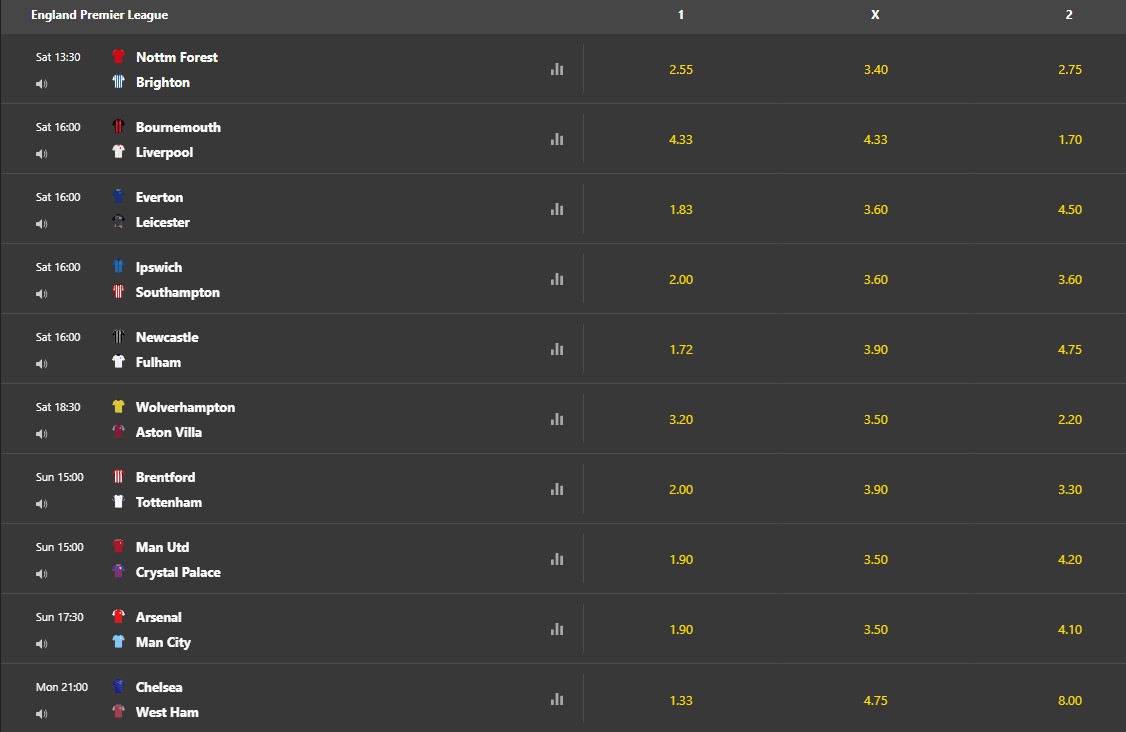
Task: Open stats icon for Bournemouth vs Liverpool
Action: (x=557, y=139)
